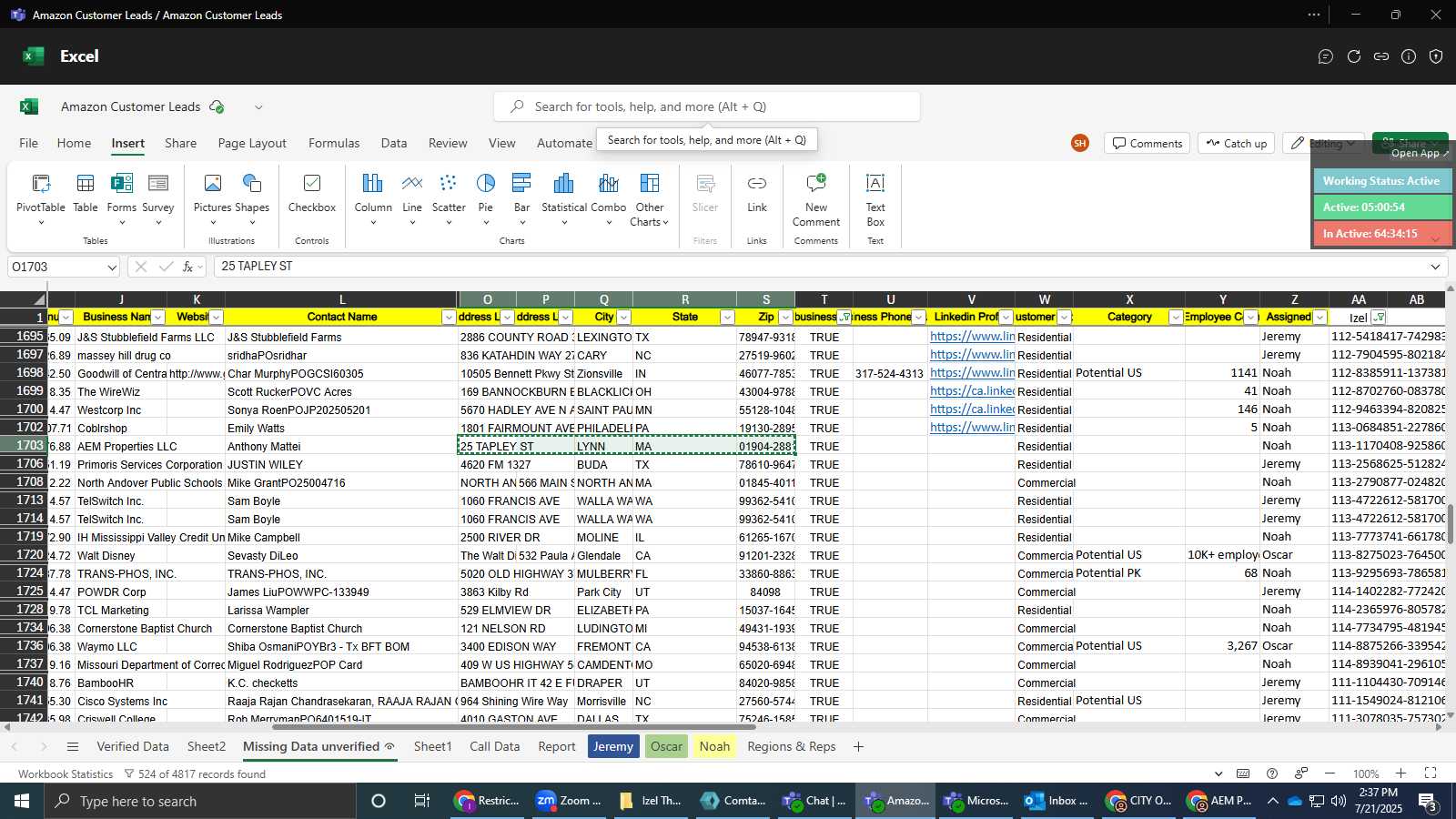Insert a Link from the ribbon
The height and width of the screenshot is (819, 1456).
pos(757,193)
